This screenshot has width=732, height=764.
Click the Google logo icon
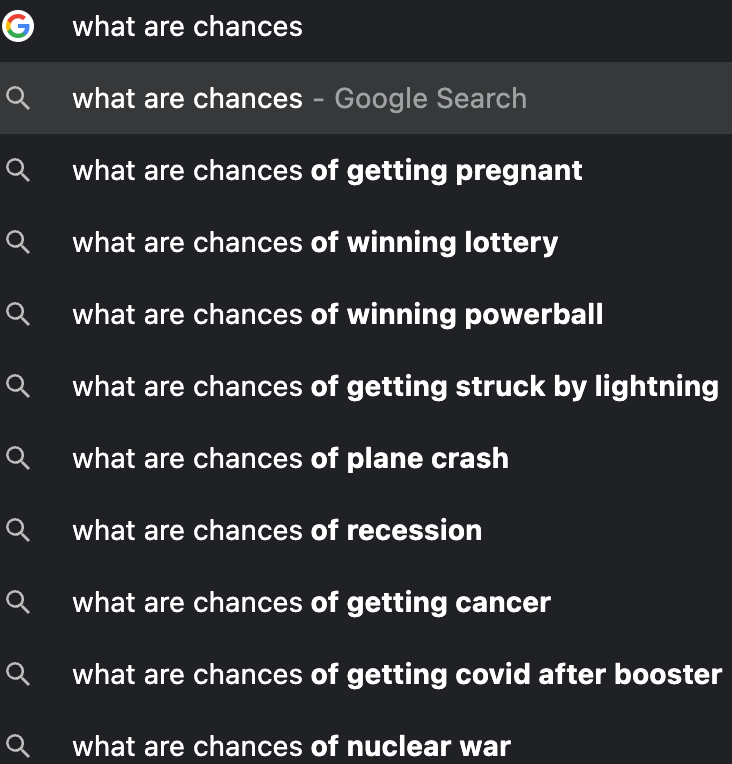click(x=18, y=26)
